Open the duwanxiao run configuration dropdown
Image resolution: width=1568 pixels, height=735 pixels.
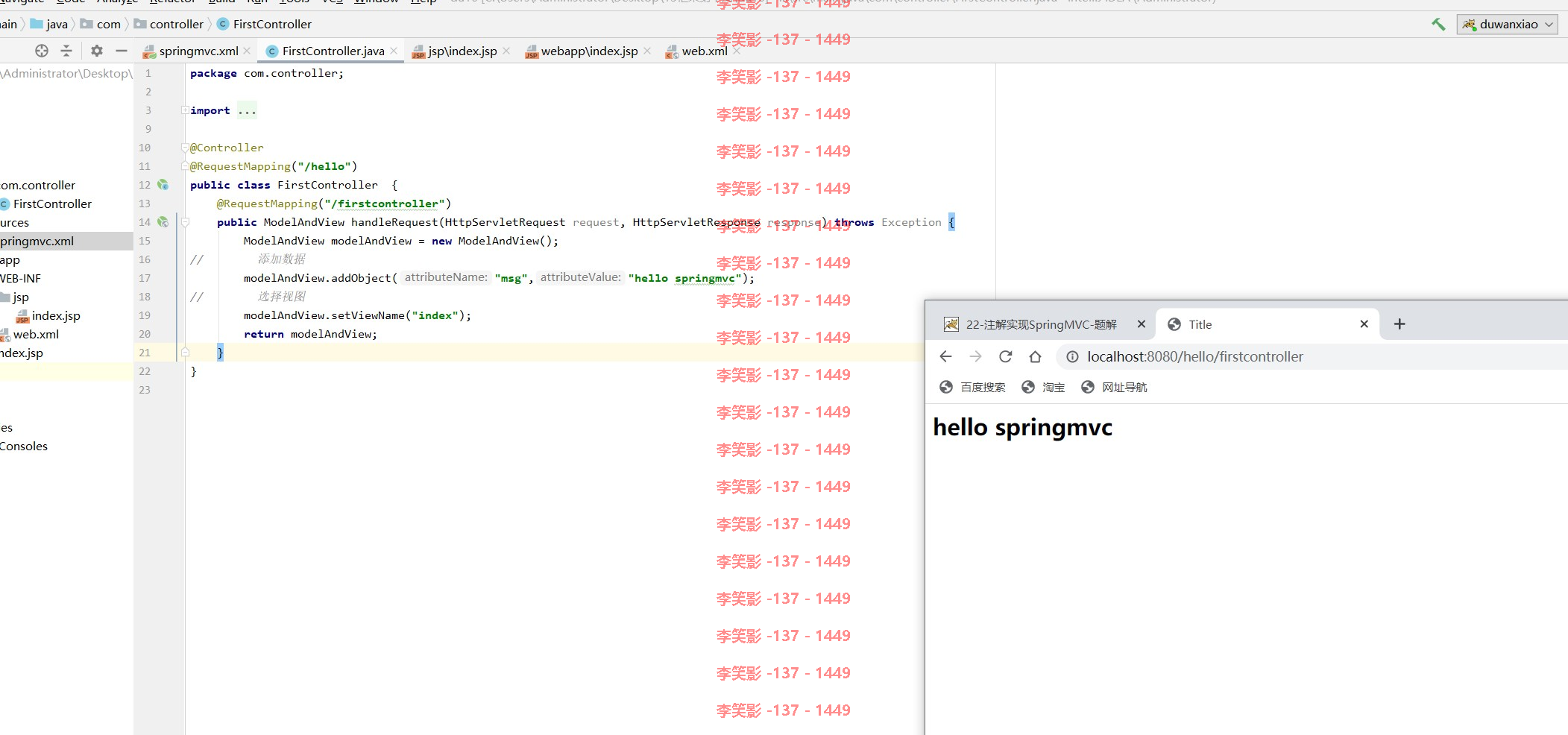(1508, 24)
